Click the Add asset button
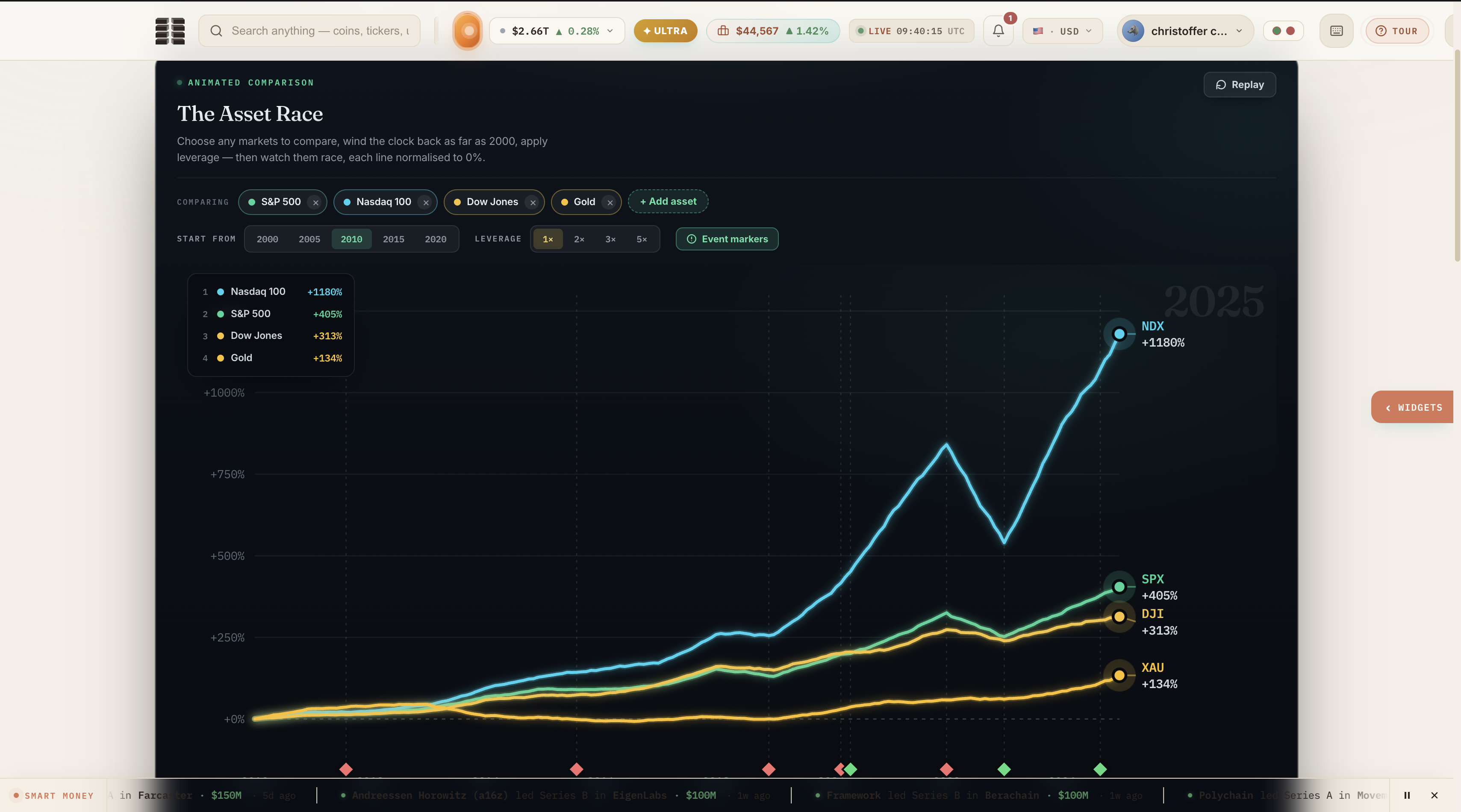The height and width of the screenshot is (812, 1461). (668, 201)
